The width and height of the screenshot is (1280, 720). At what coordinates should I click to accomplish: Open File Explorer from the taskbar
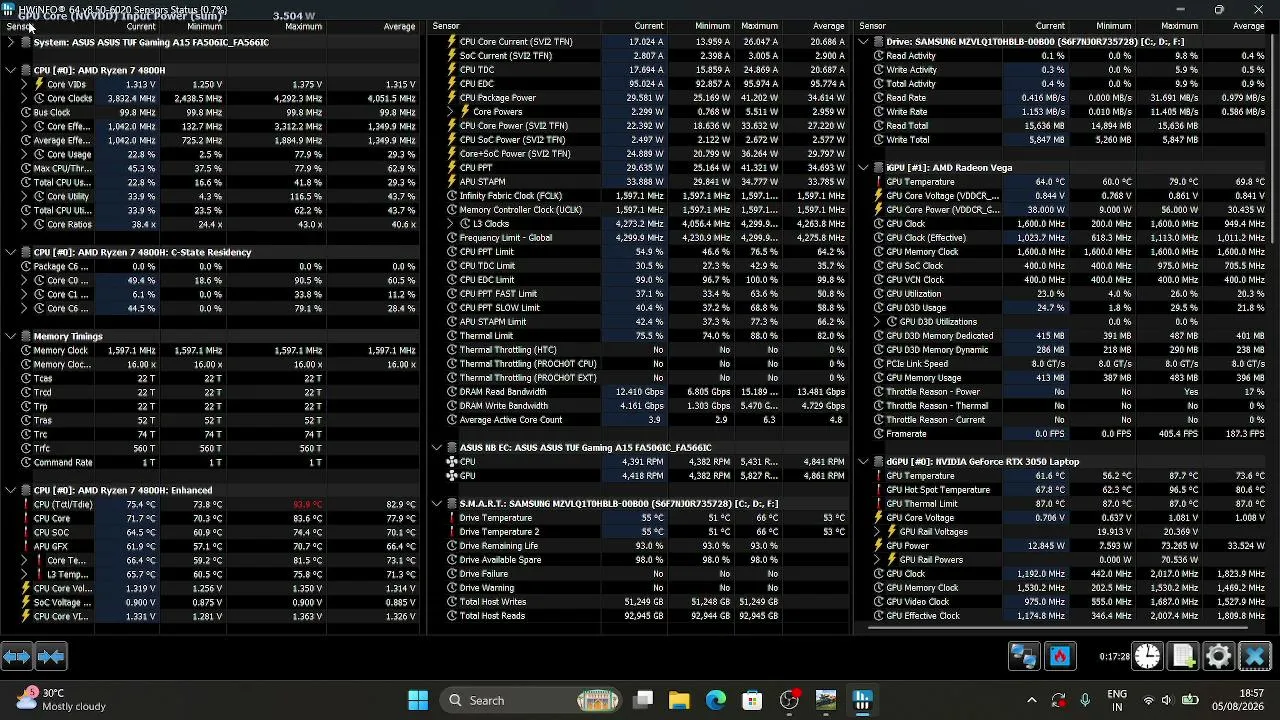click(679, 700)
